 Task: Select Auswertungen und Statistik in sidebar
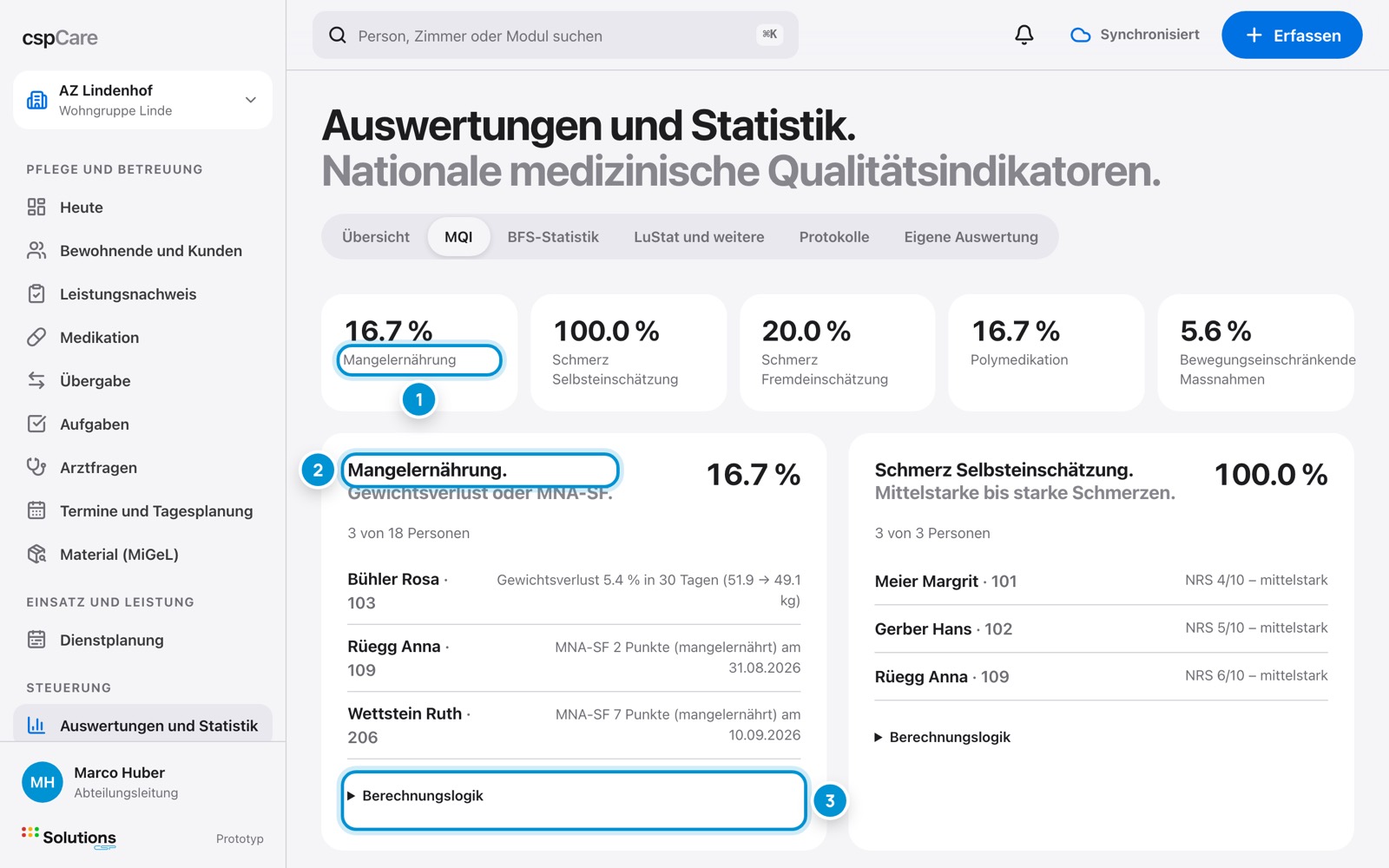point(142,725)
